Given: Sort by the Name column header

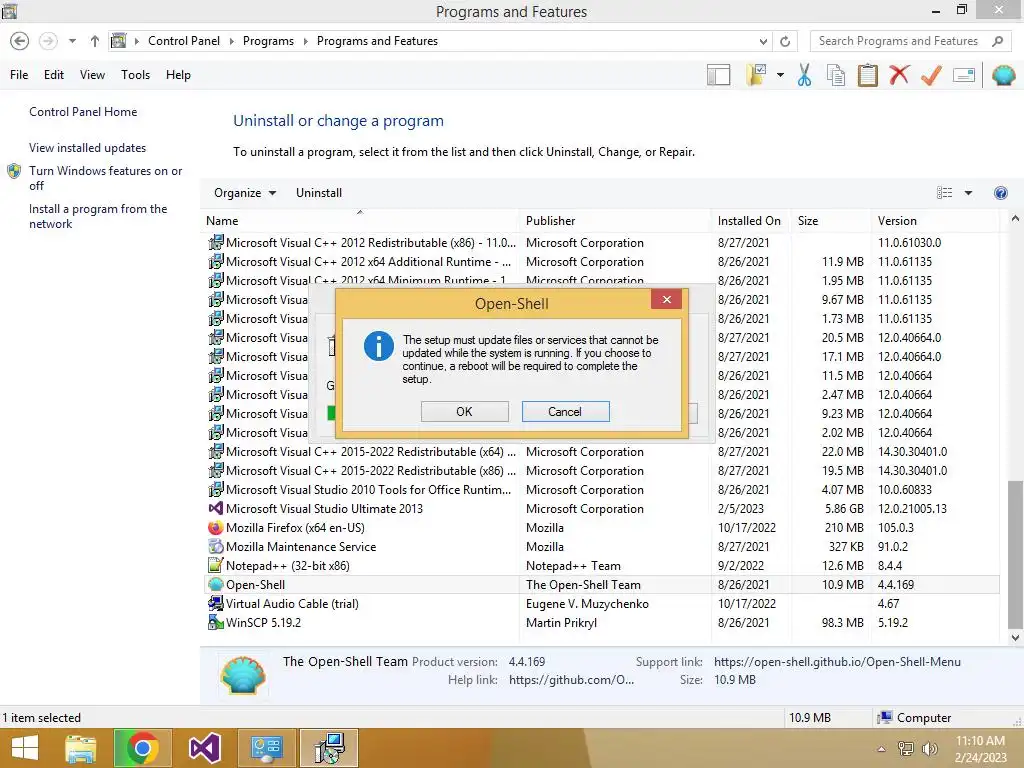Looking at the screenshot, I should coord(360,221).
